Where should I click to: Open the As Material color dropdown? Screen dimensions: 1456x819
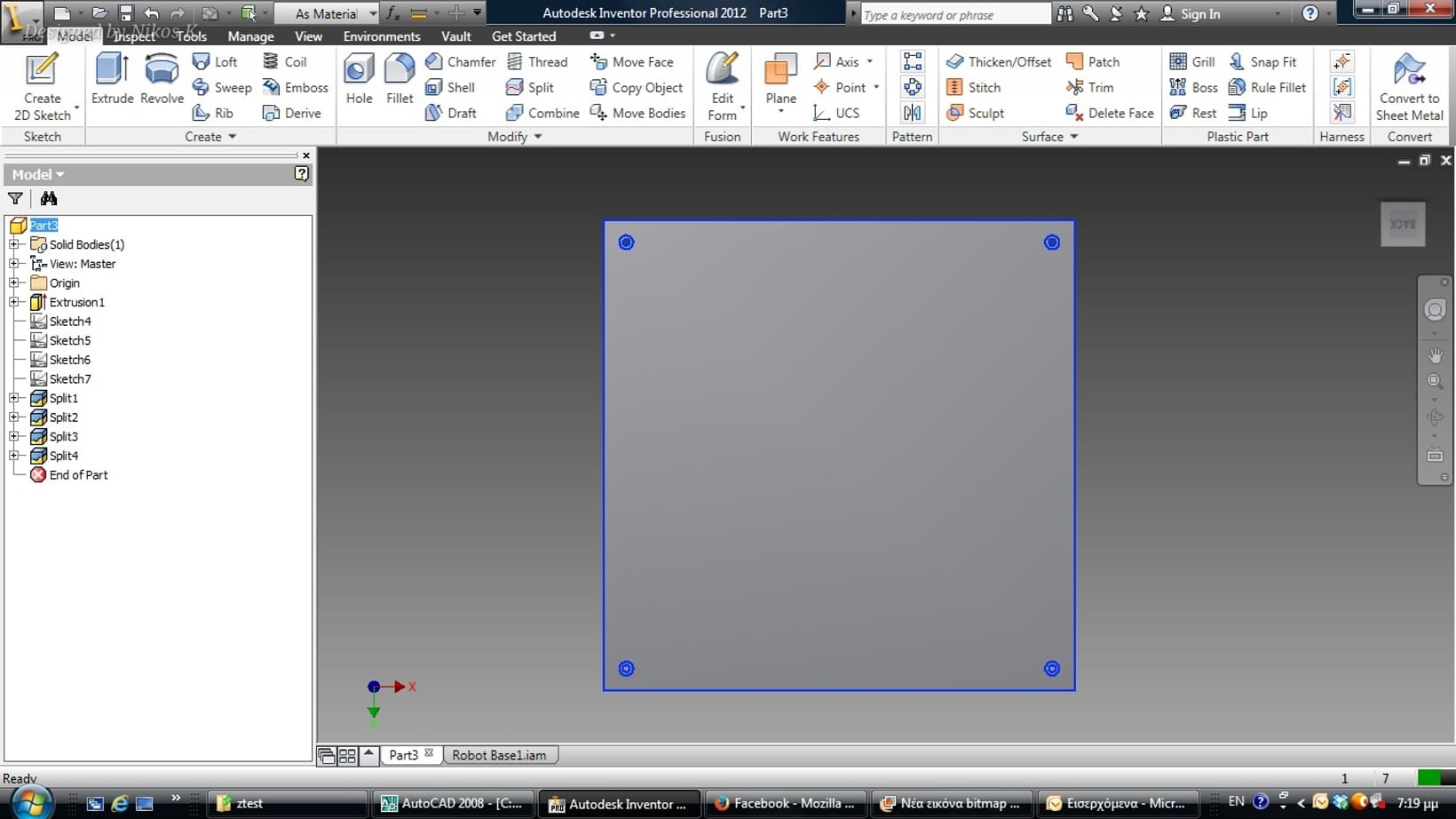372,13
